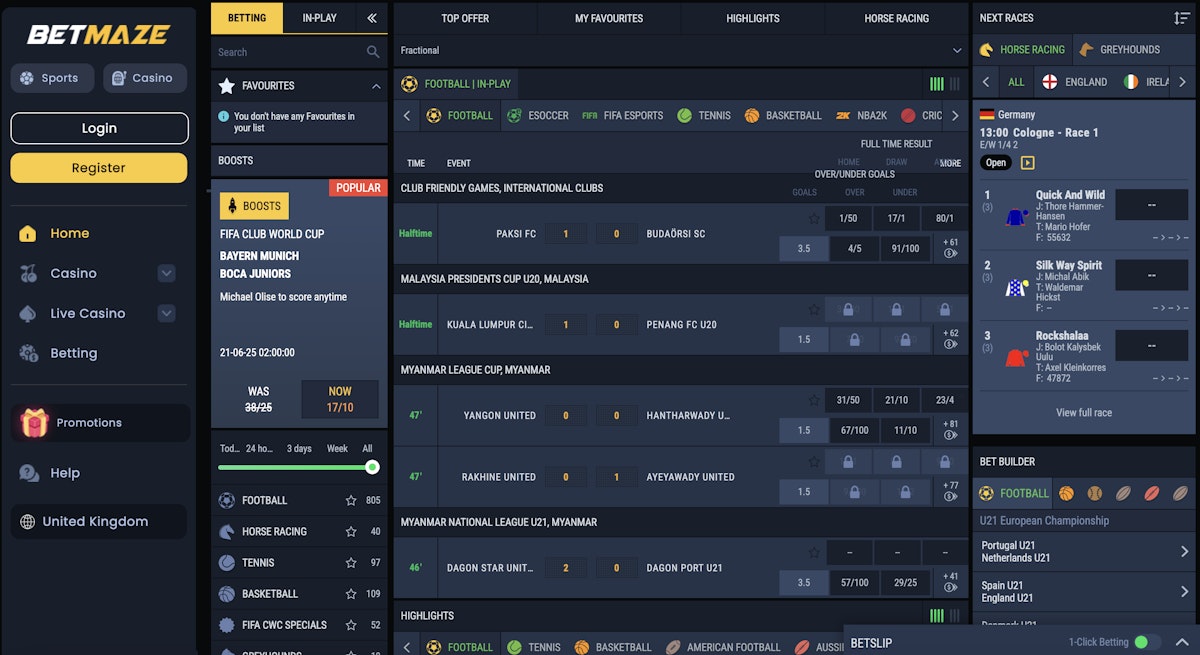Viewport: 1200px width, 655px height.
Task: Pick the 1/50 odds for Paksi FC
Action: click(848, 218)
